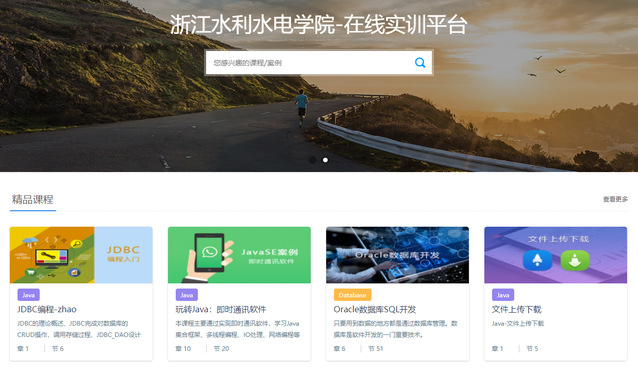Screen dimensions: 638x370
Task: Click the blue search magnifier icon
Action: [420, 63]
